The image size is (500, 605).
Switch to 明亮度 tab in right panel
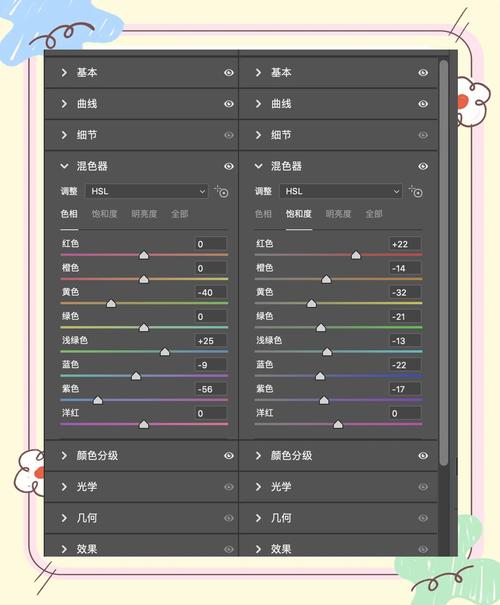tap(338, 214)
